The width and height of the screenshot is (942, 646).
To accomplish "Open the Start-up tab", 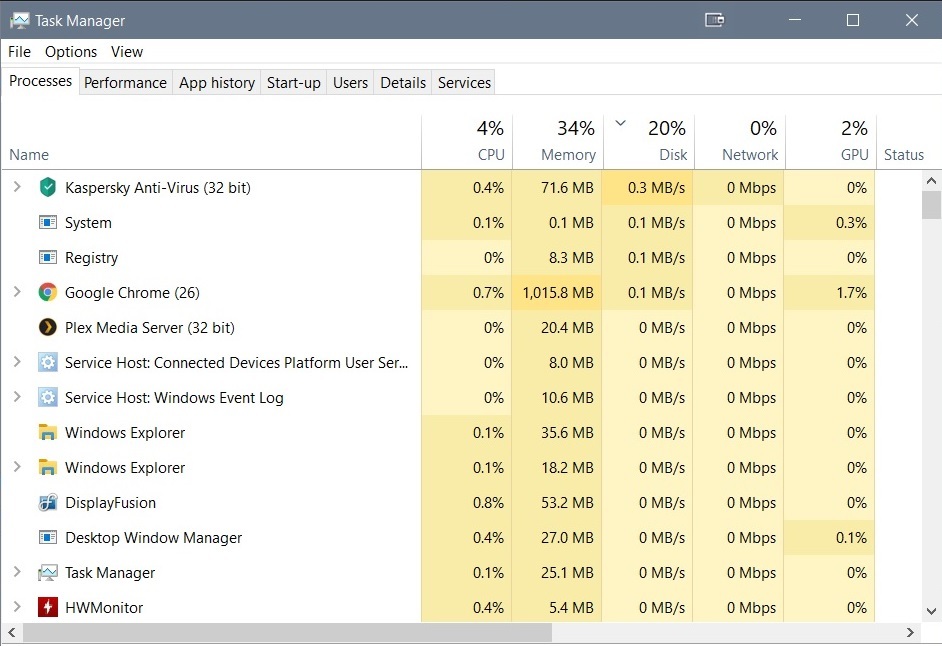I will pos(293,83).
